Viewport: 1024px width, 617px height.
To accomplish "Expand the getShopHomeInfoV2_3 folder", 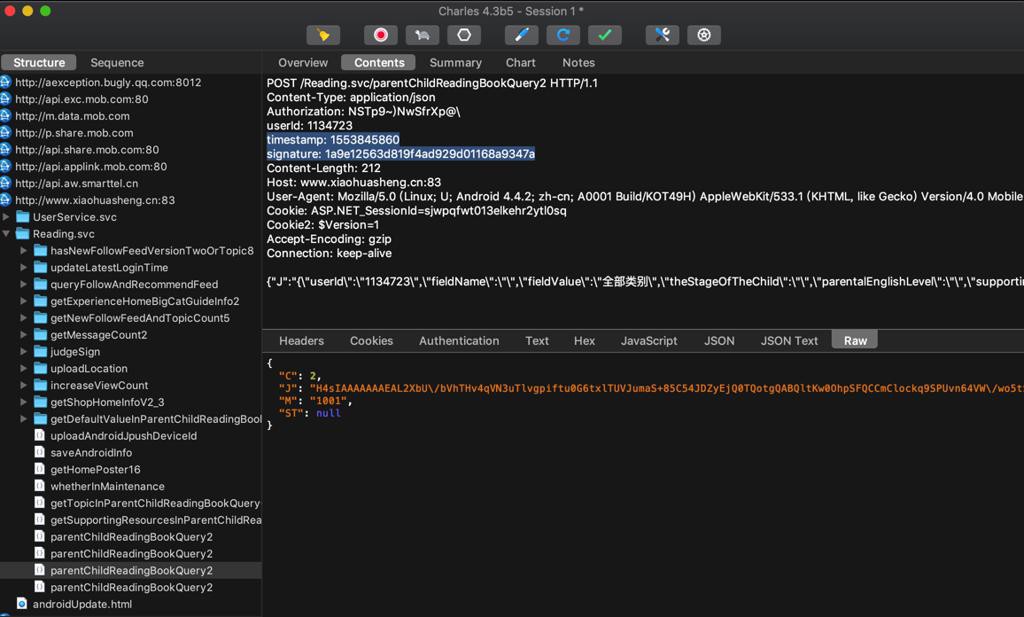I will coord(24,402).
